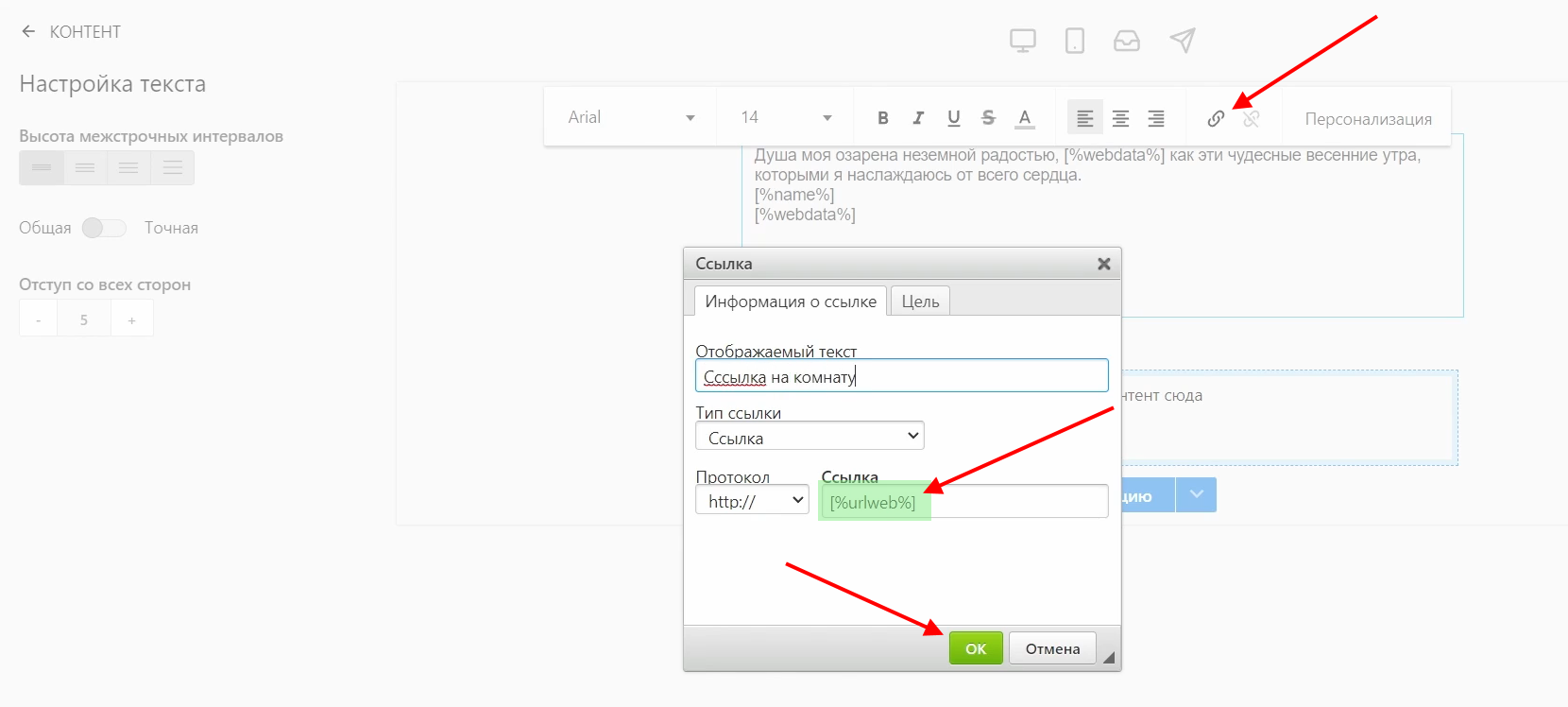Toggle underline text formatting
The width and height of the screenshot is (1568, 707).
(x=953, y=118)
